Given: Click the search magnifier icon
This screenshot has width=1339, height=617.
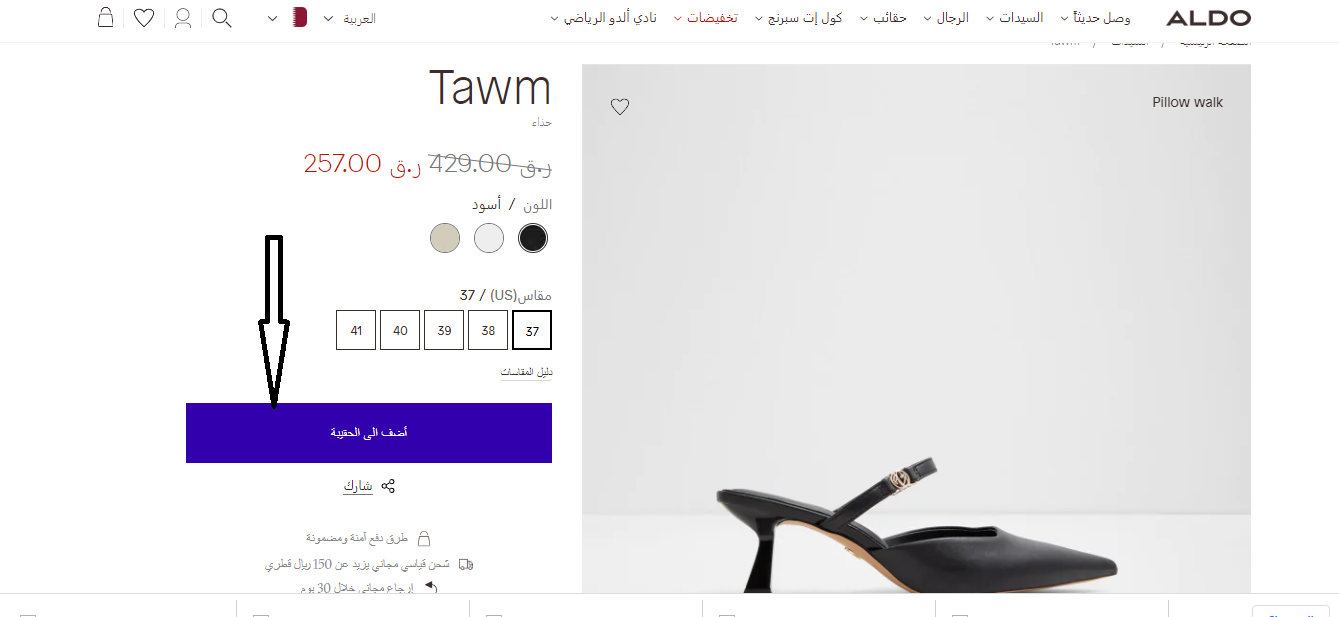Looking at the screenshot, I should point(222,18).
